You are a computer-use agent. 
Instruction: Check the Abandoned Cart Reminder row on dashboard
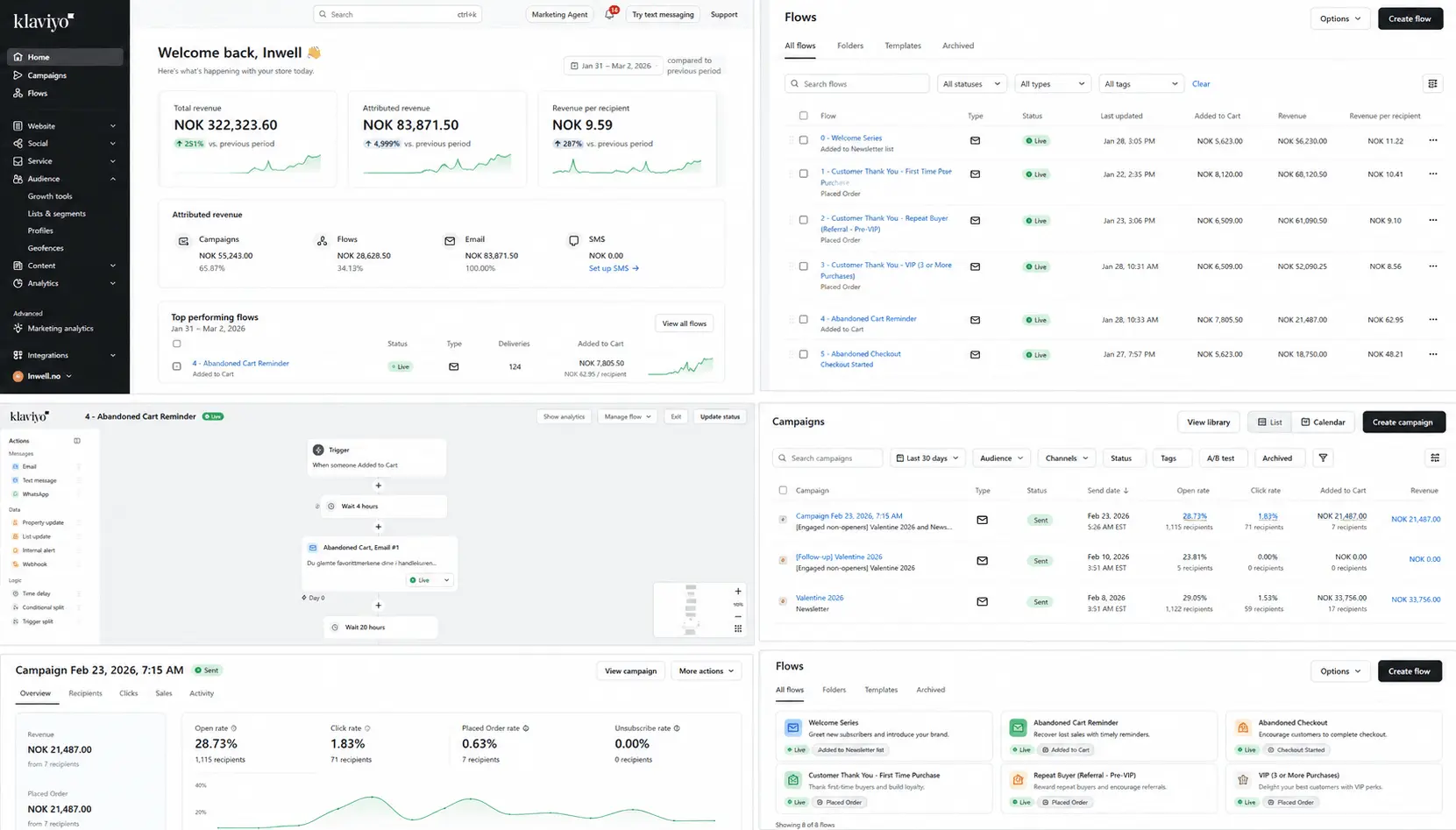tap(176, 366)
